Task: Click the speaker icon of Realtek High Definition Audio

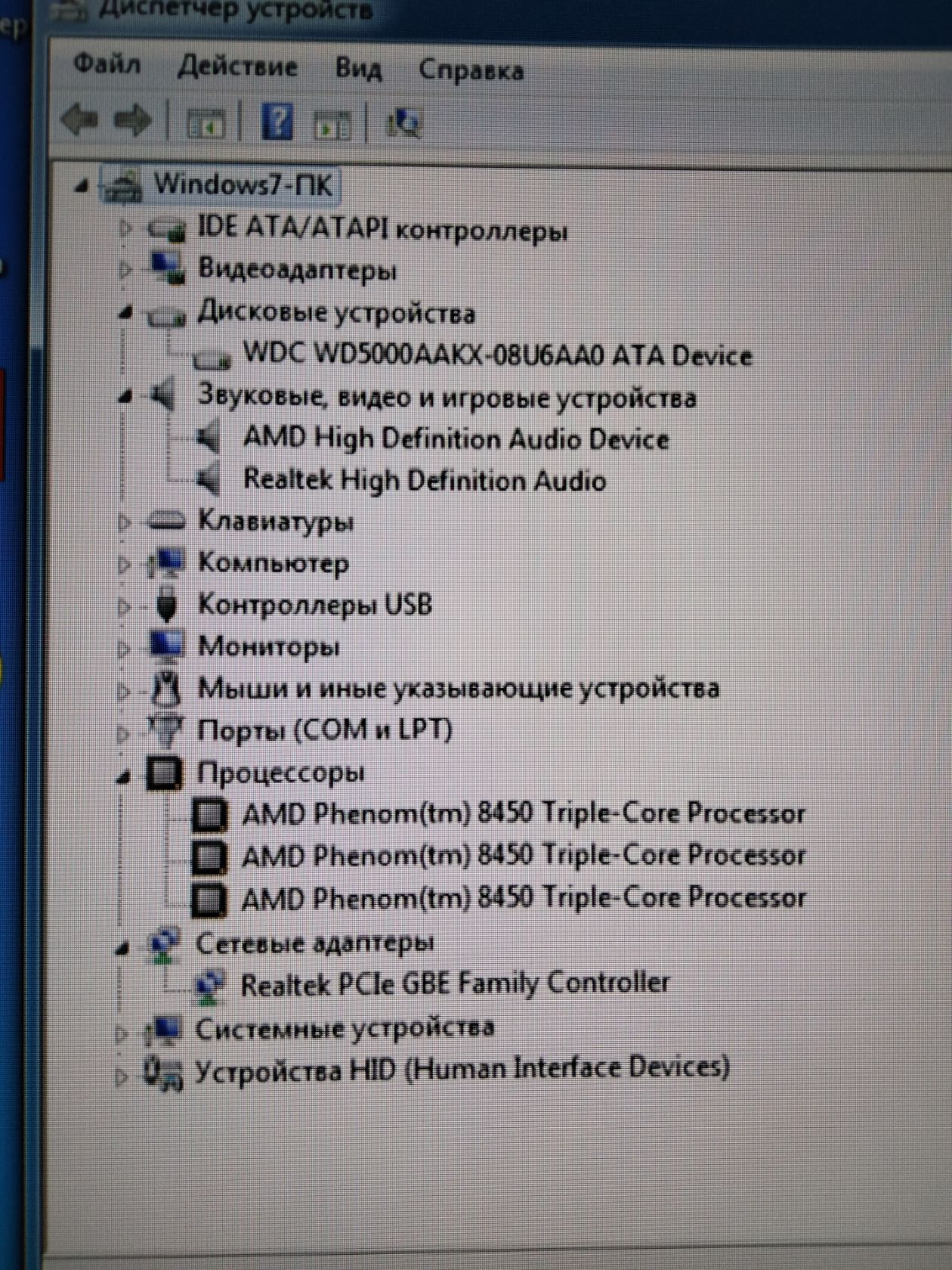Action: (208, 480)
